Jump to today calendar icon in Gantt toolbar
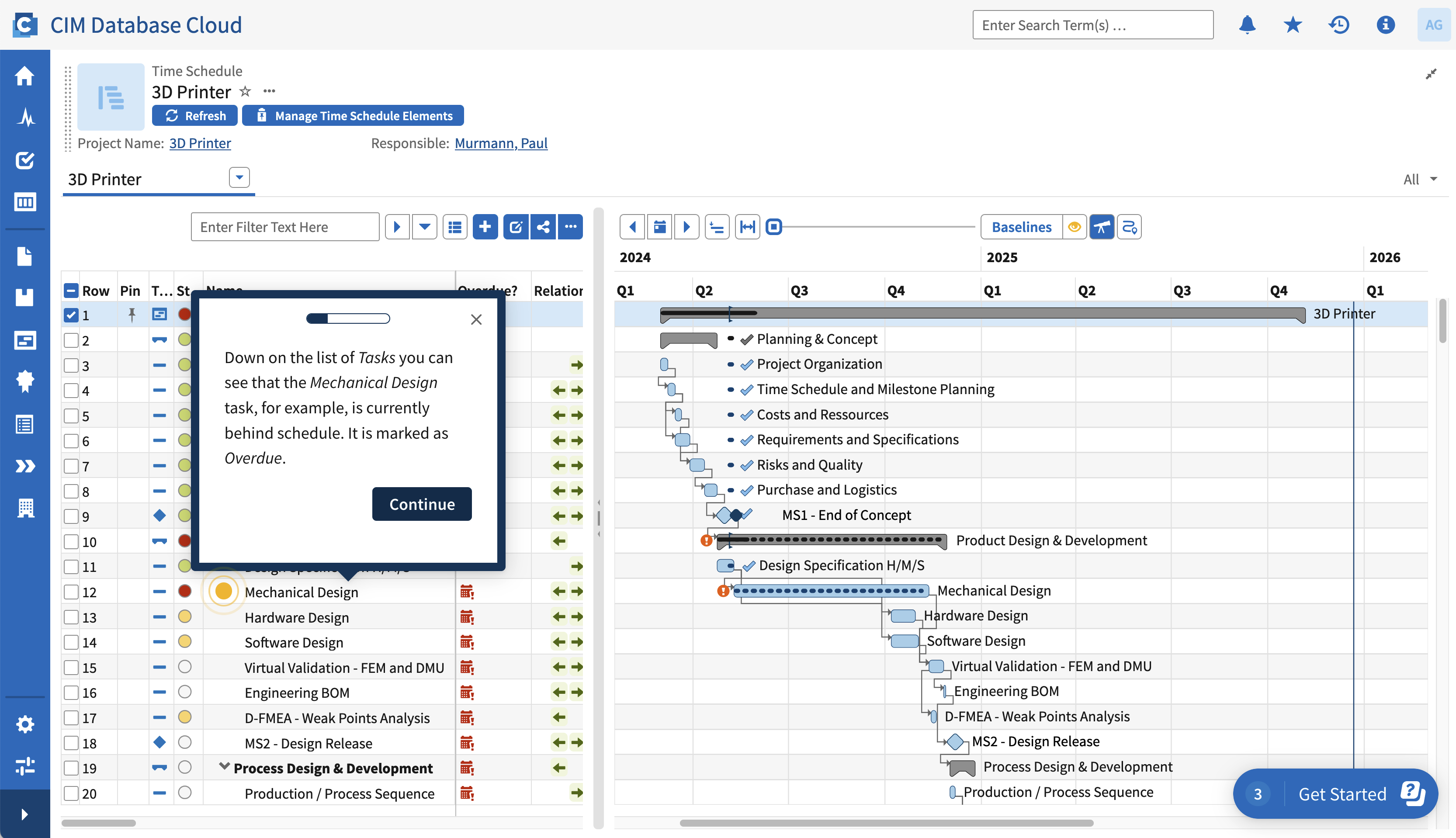1456x838 pixels. [659, 227]
